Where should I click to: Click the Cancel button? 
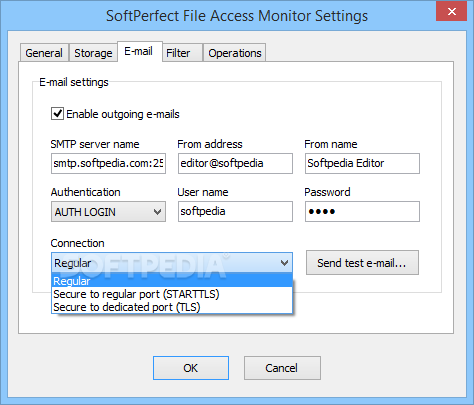pos(282,368)
